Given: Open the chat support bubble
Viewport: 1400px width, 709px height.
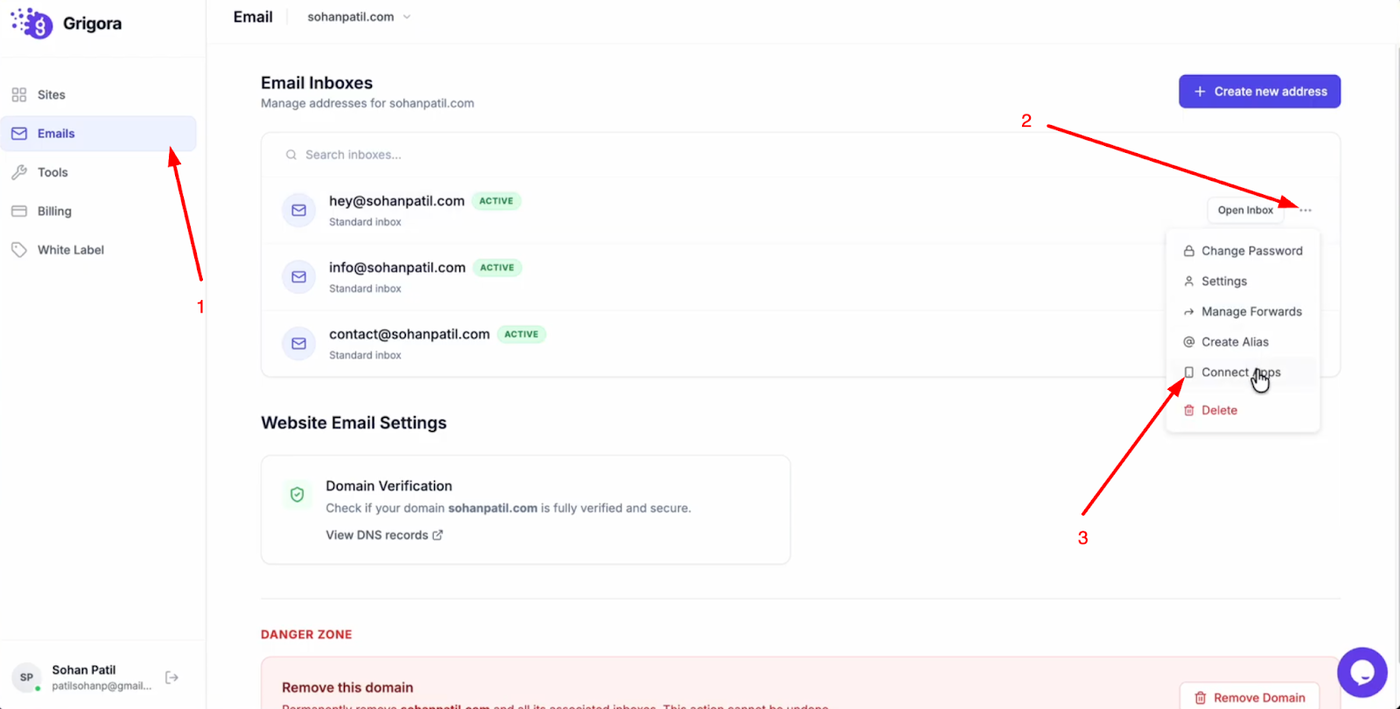Looking at the screenshot, I should pos(1361,672).
